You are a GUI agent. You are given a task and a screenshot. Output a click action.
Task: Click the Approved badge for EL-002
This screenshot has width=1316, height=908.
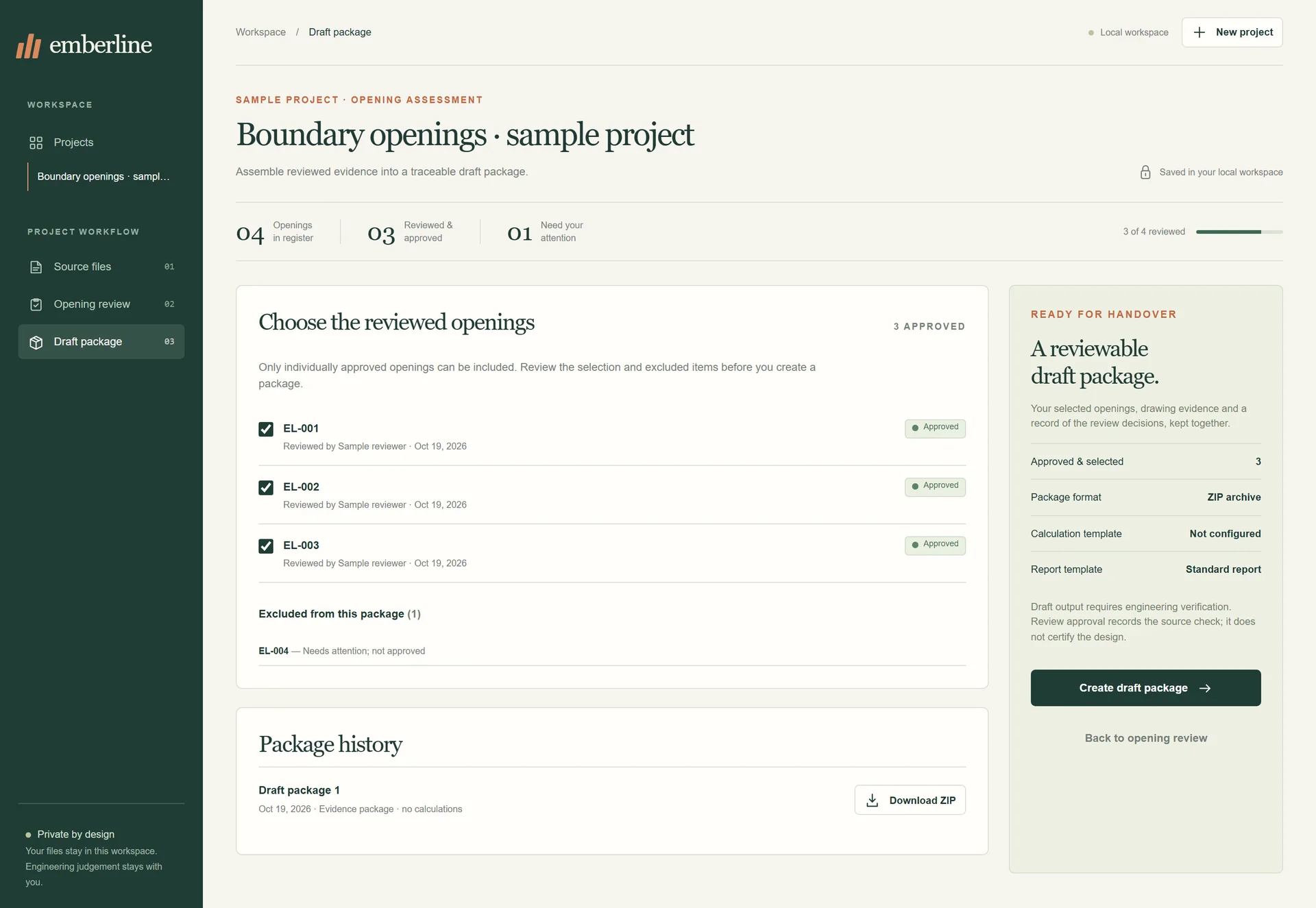pyautogui.click(x=935, y=487)
